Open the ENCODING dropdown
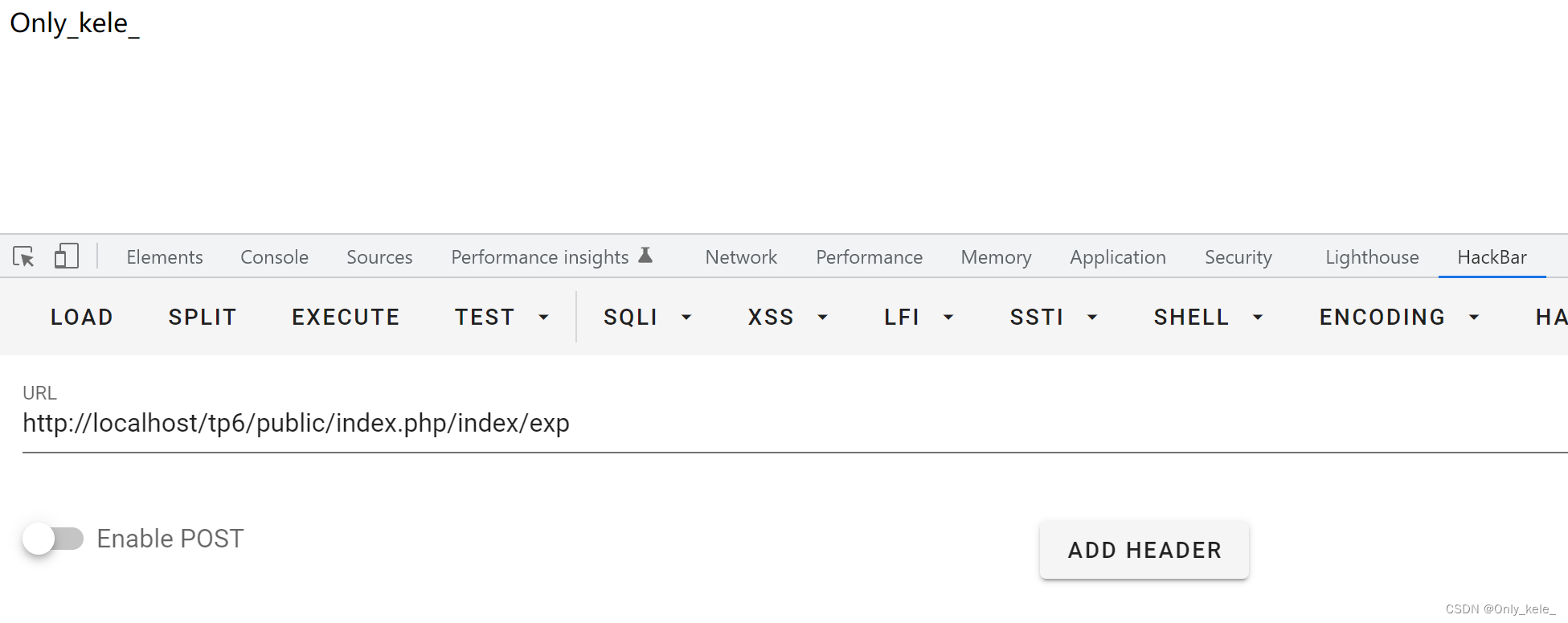Screen dimensions: 1568x623 pyautogui.click(x=1474, y=318)
